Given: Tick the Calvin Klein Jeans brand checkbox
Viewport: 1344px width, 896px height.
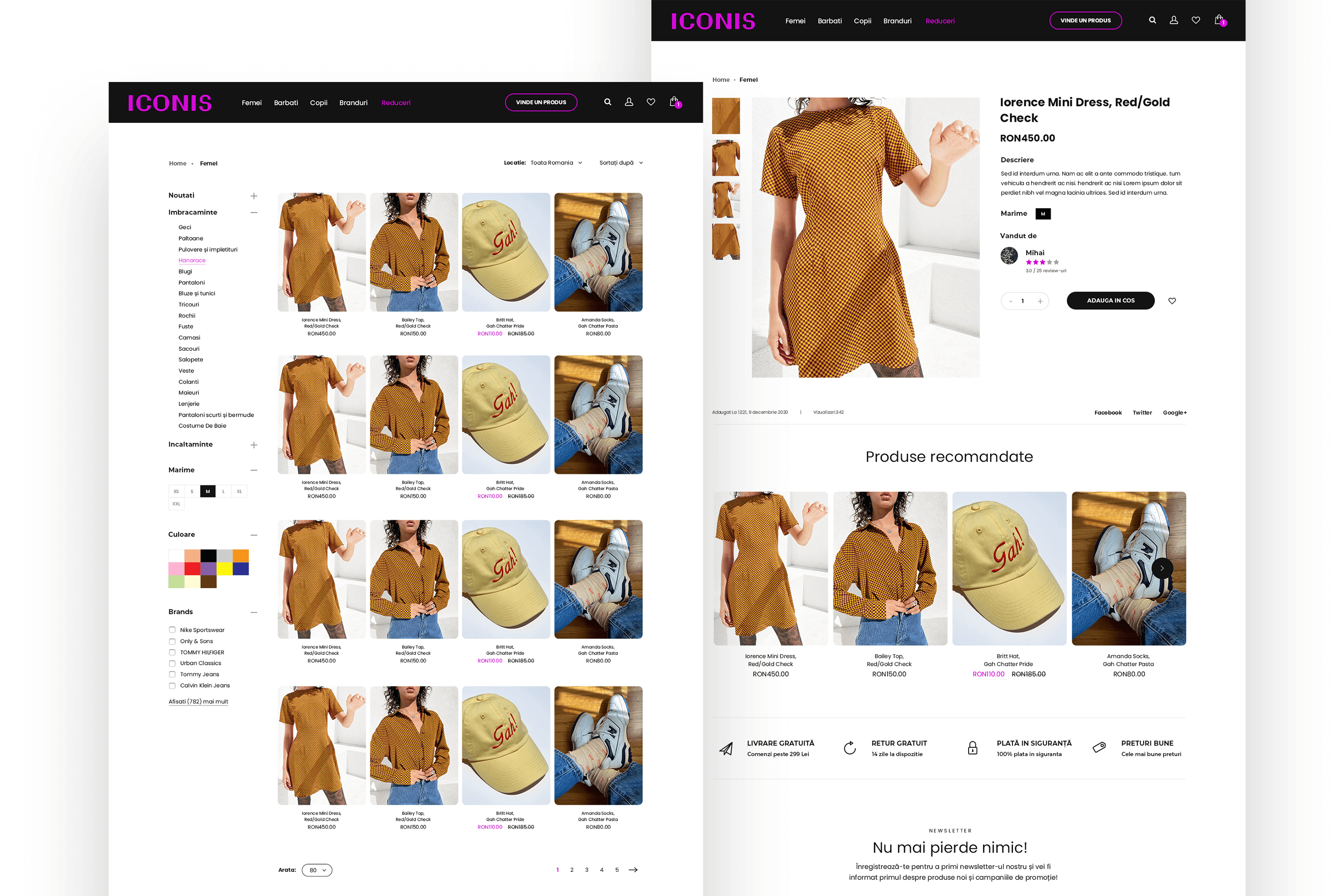Looking at the screenshot, I should tap(172, 686).
